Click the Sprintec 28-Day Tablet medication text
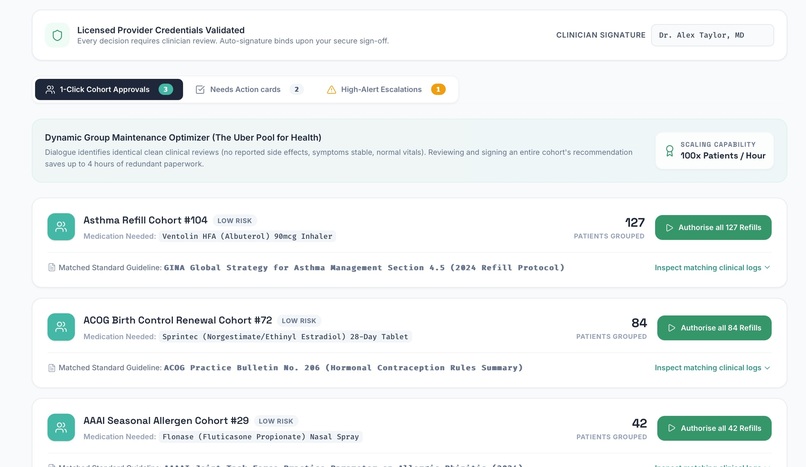Screen dimensions: 806x467 point(285,337)
